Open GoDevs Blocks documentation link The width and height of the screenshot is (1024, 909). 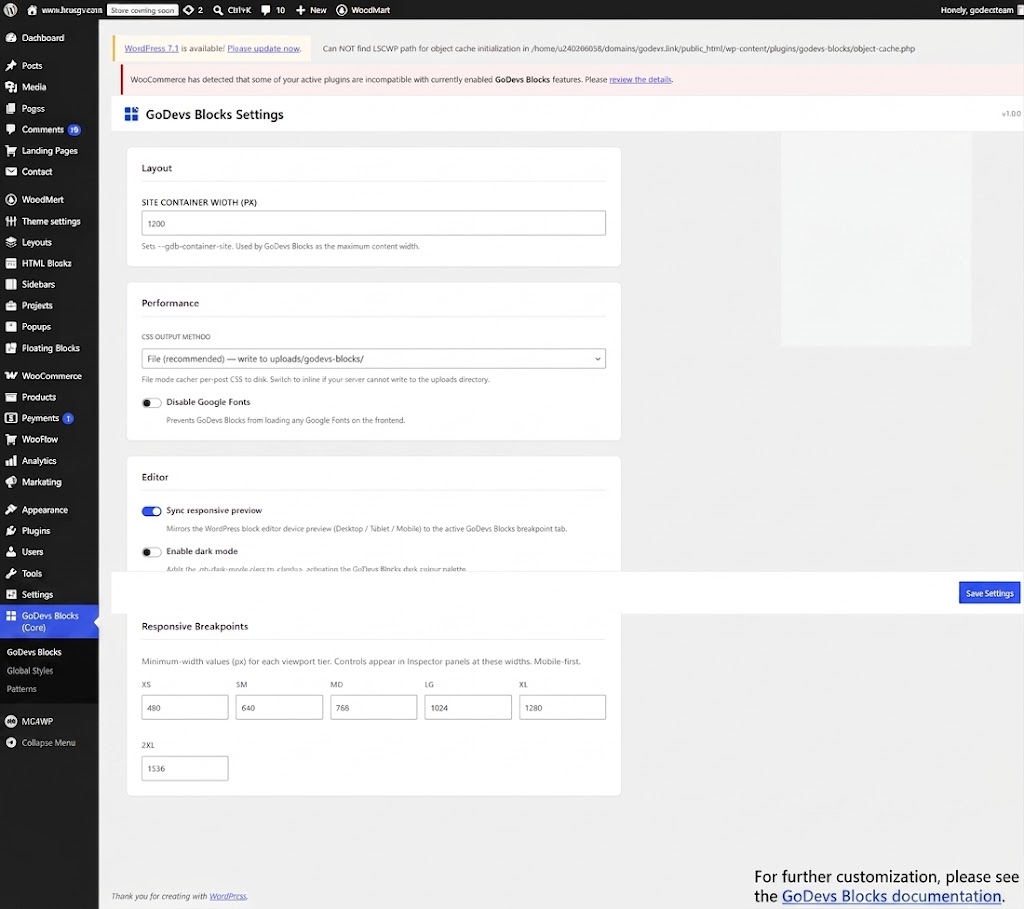tap(891, 896)
